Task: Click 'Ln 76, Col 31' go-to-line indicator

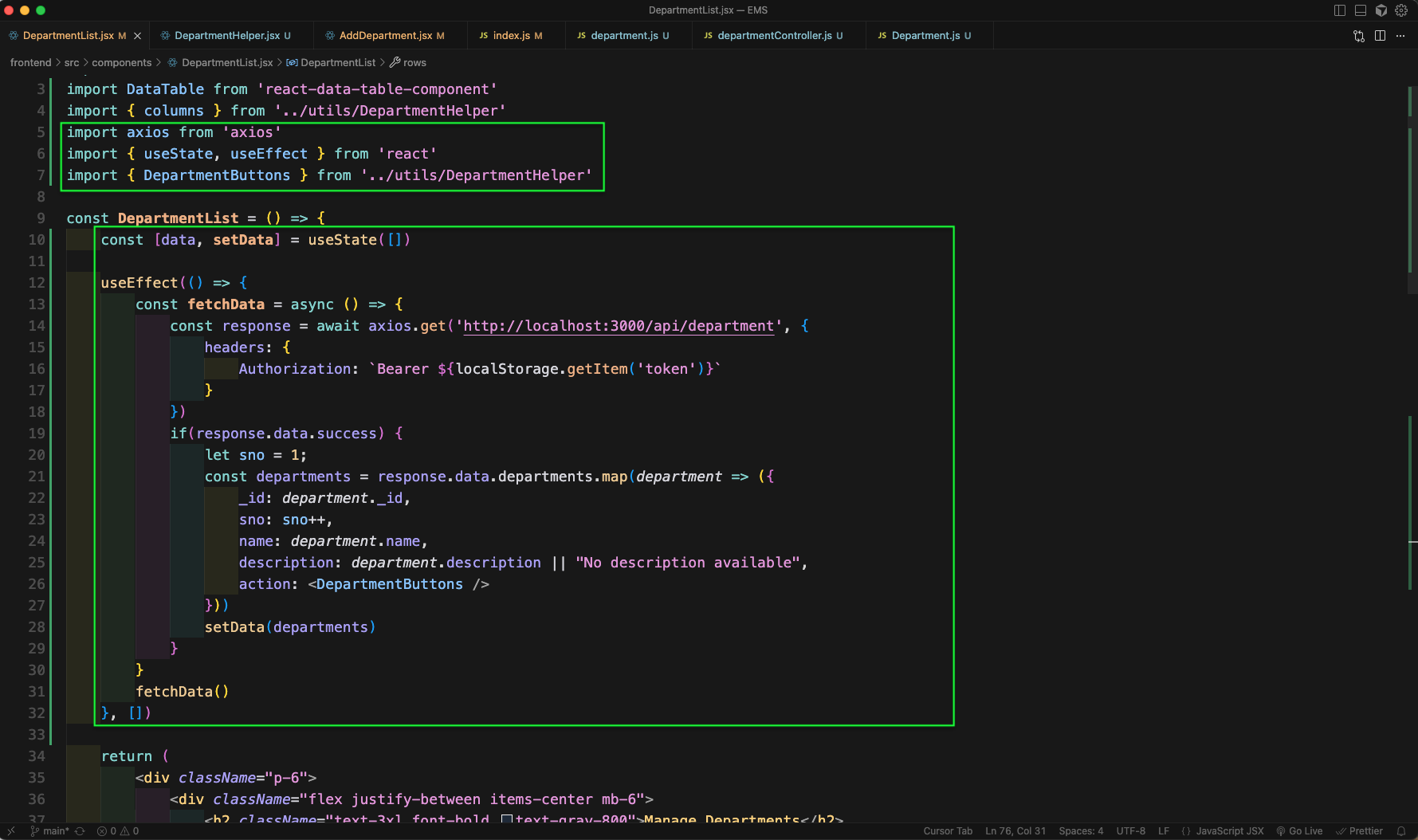Action: coord(1015,831)
